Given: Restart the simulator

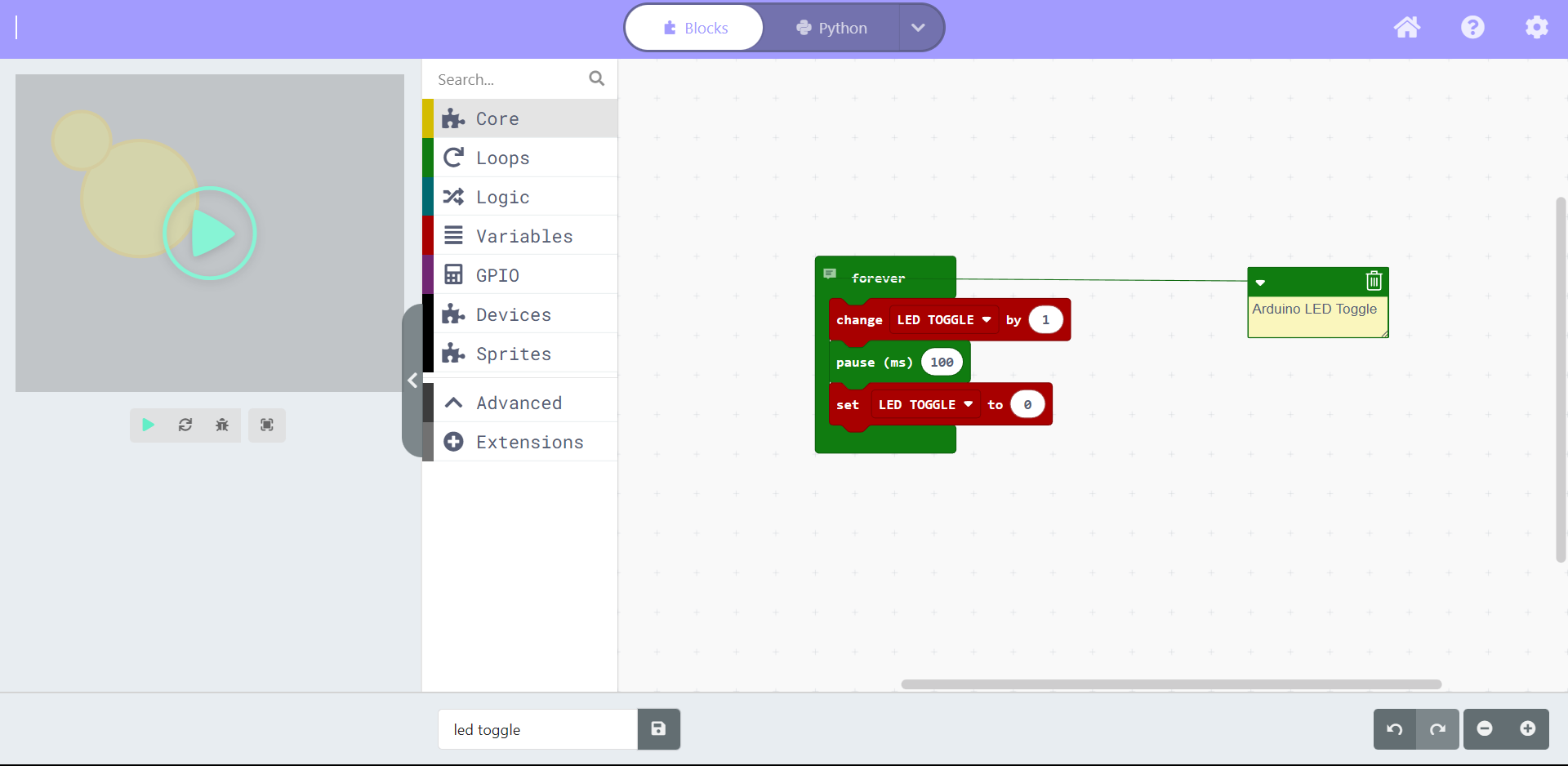Looking at the screenshot, I should [185, 425].
